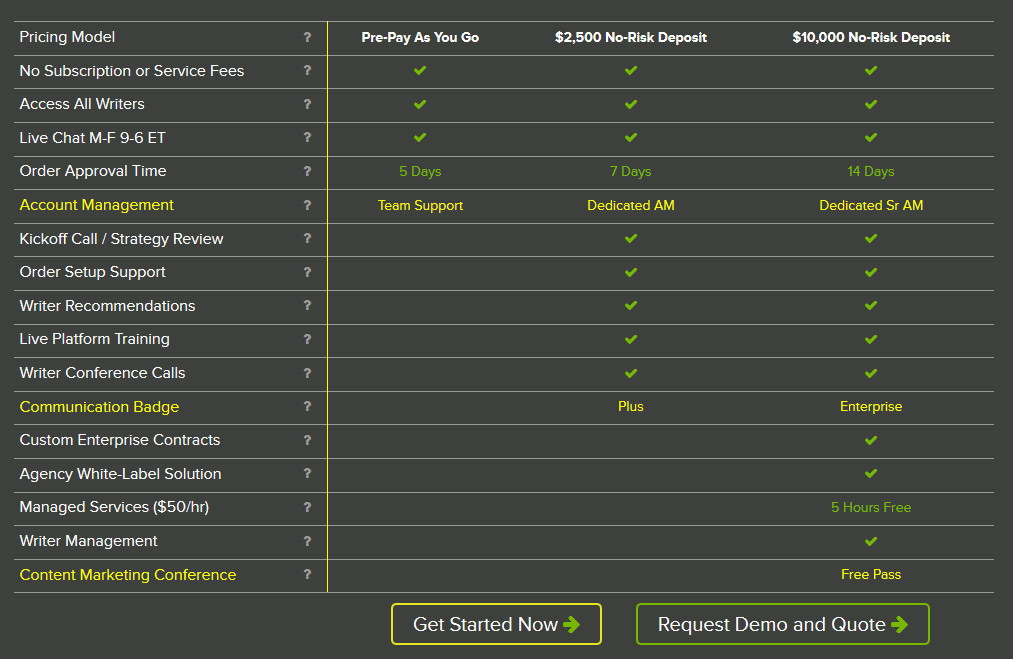This screenshot has height=659, width=1013.
Task: Click Request Demo and Quote
Action: click(x=782, y=623)
